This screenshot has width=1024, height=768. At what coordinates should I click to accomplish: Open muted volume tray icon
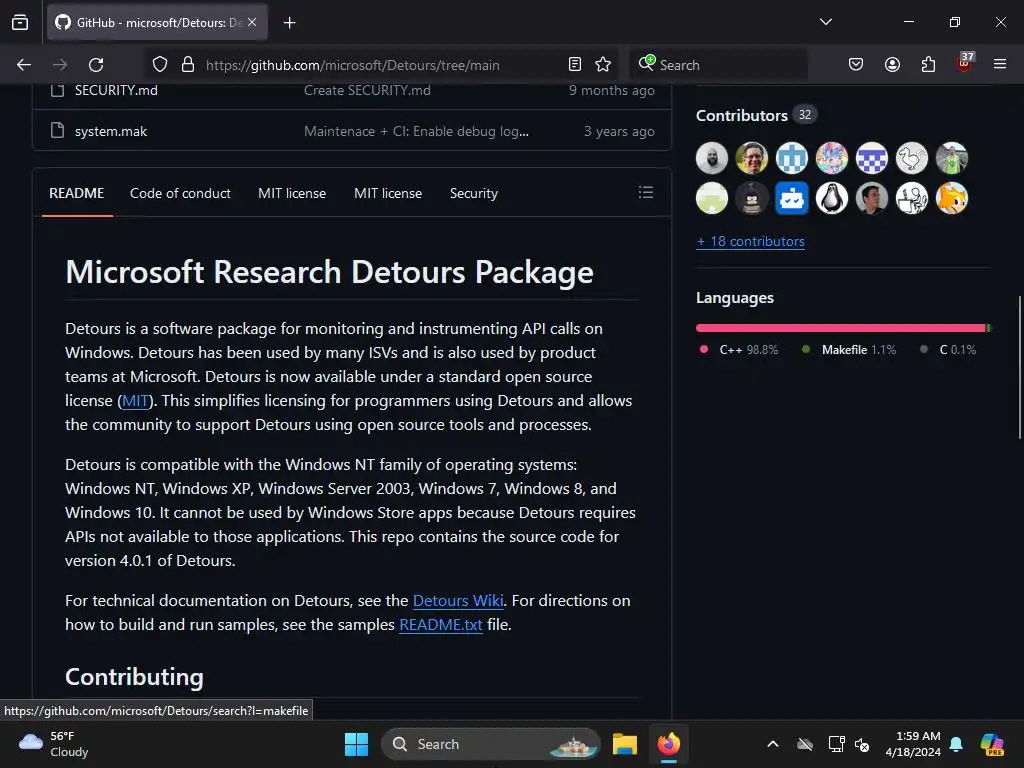pyautogui.click(x=862, y=744)
